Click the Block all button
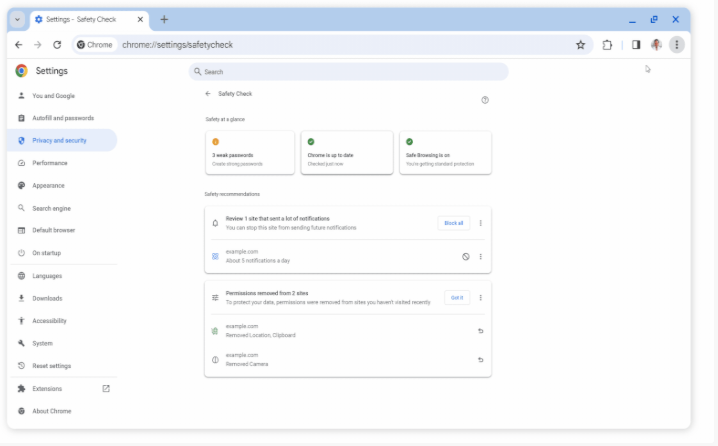 (x=454, y=223)
